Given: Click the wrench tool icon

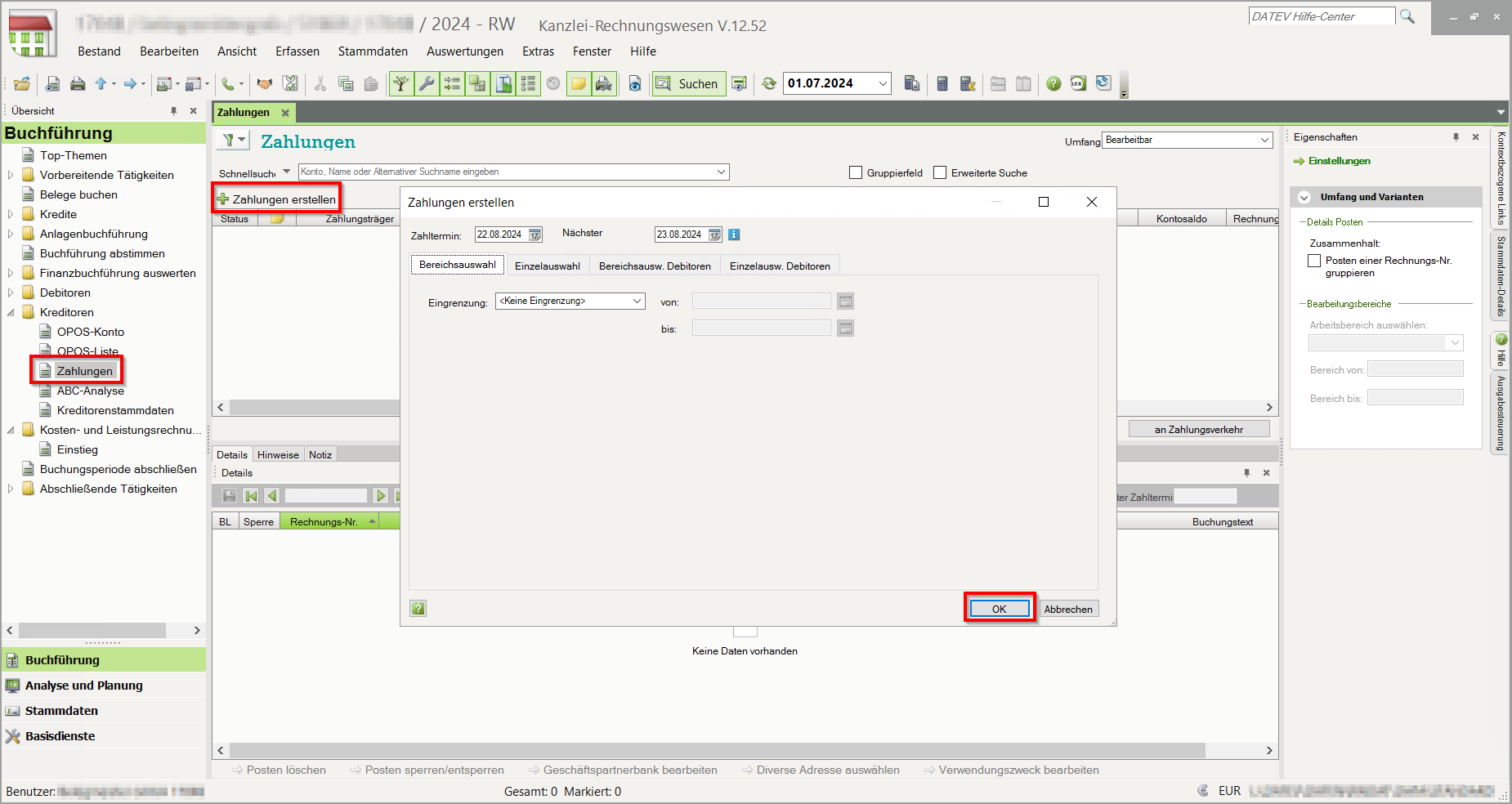Looking at the screenshot, I should (427, 83).
